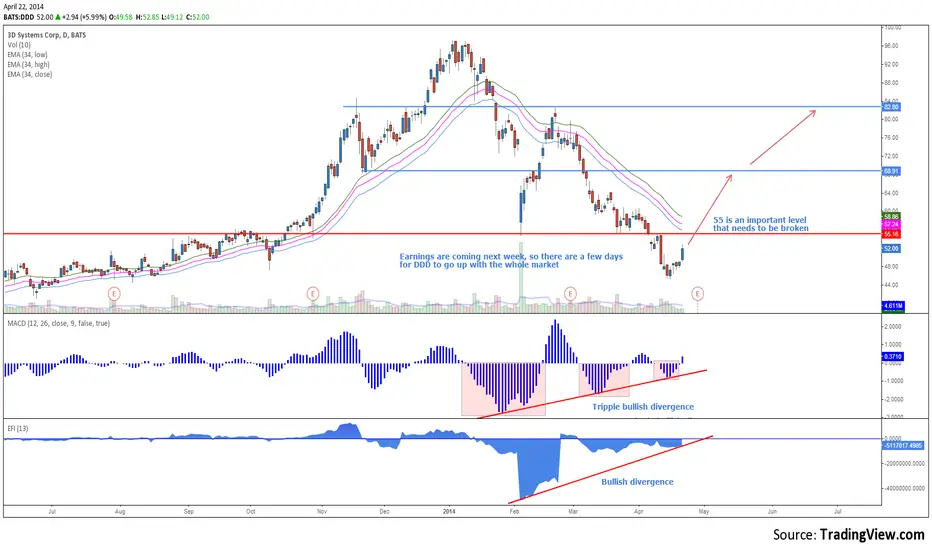Click the 76.00 price axis label
This screenshot has height=550, width=932.
[891, 138]
